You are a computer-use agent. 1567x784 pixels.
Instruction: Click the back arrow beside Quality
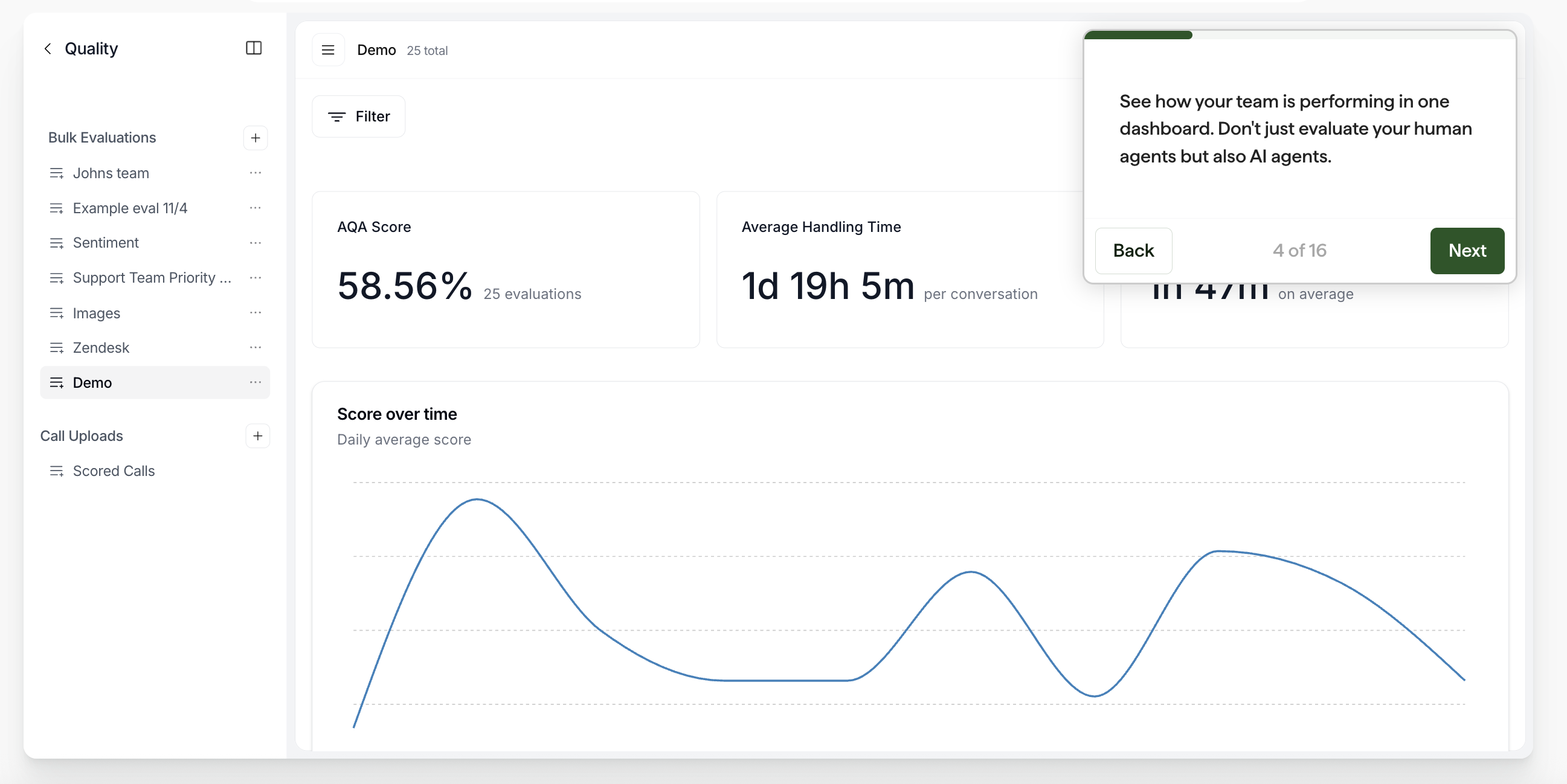click(48, 49)
